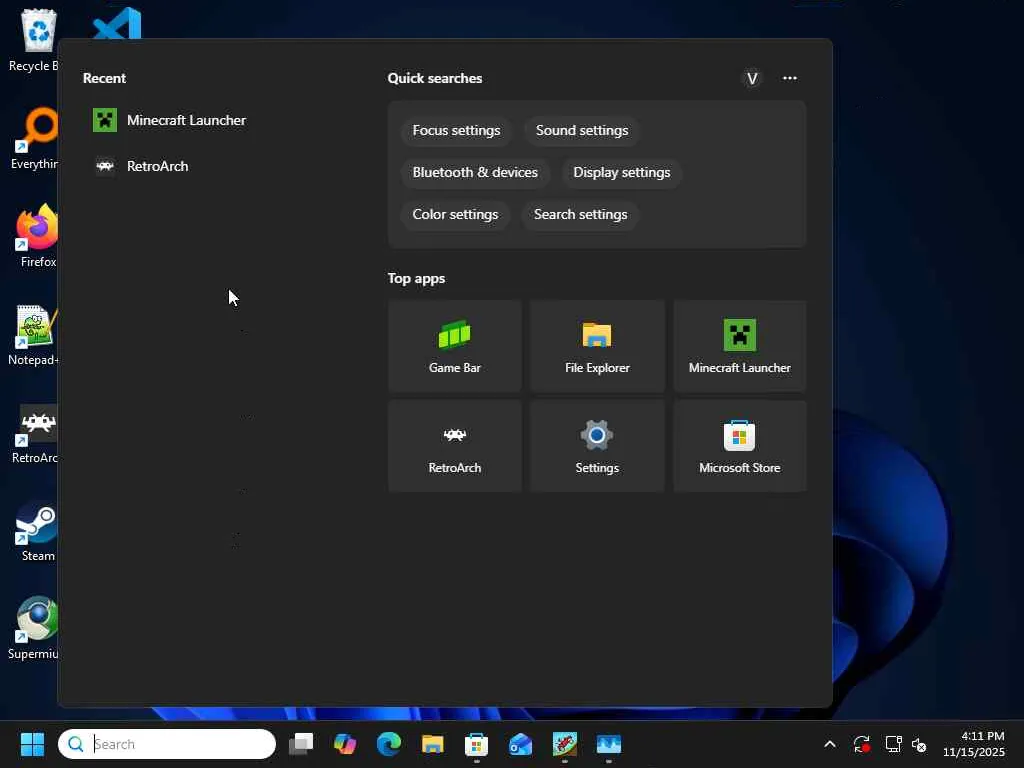Launch Minecraft Launcher tile in Top apps
The height and width of the screenshot is (768, 1024).
pos(739,346)
